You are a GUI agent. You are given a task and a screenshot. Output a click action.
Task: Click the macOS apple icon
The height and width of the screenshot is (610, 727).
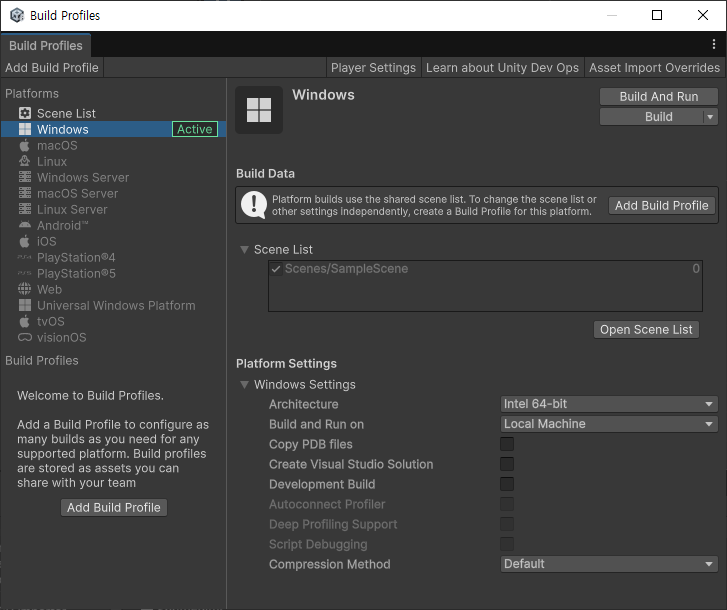click(25, 145)
